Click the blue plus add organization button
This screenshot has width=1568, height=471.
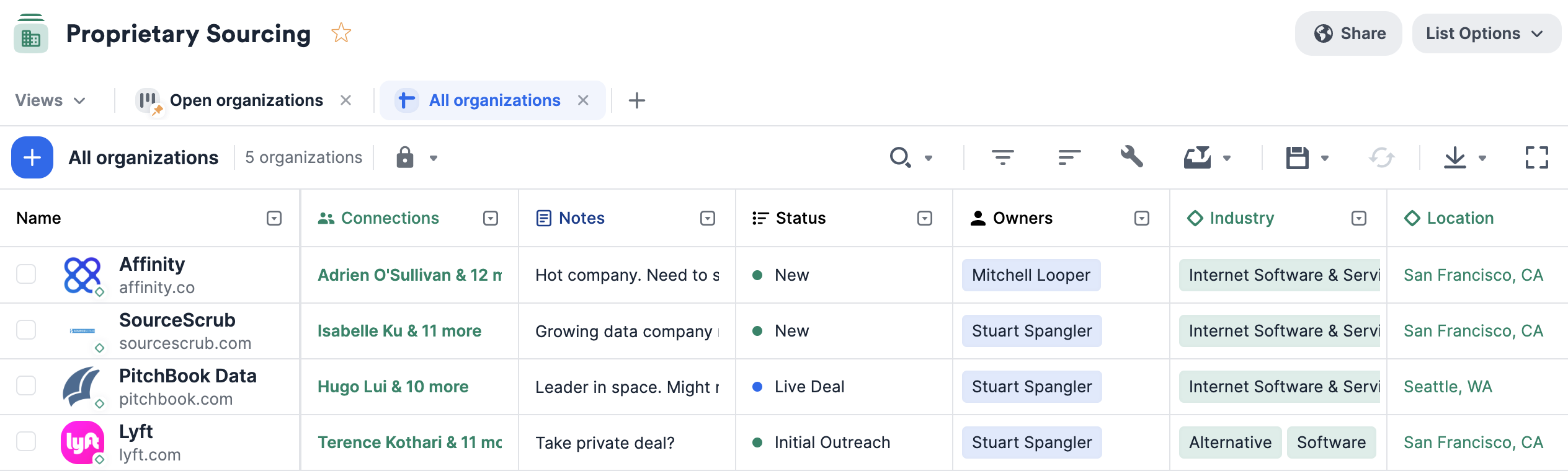(32, 157)
